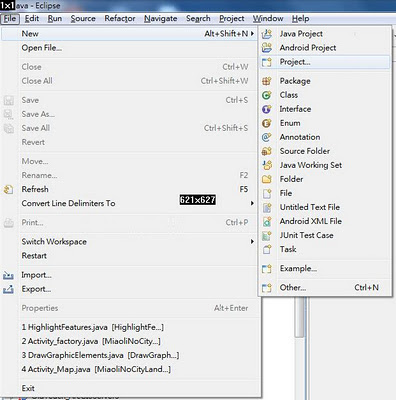This screenshot has width=396, height=400.
Task: Click the Annotation @ icon
Action: [267, 137]
